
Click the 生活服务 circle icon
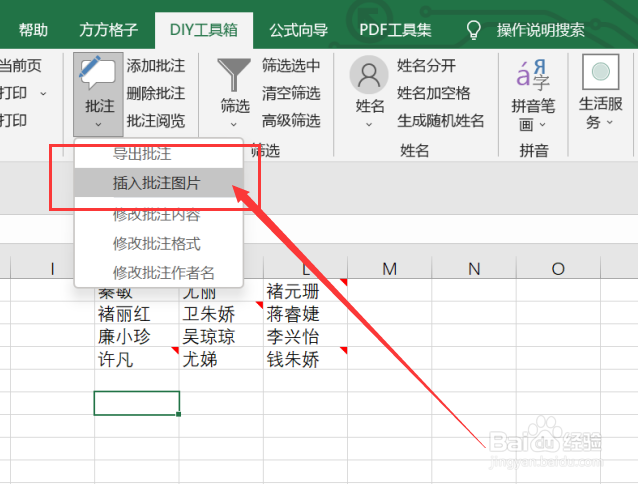click(601, 72)
